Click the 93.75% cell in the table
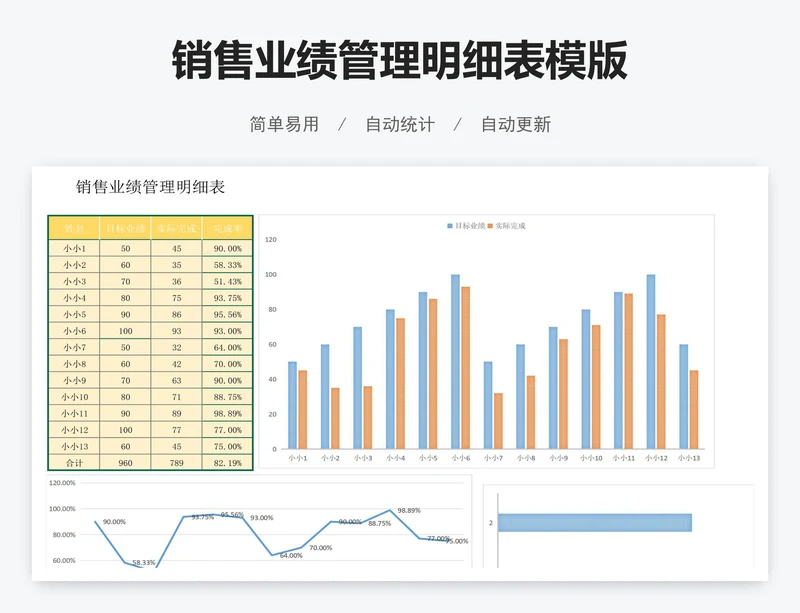This screenshot has height=613, width=800. tap(228, 298)
